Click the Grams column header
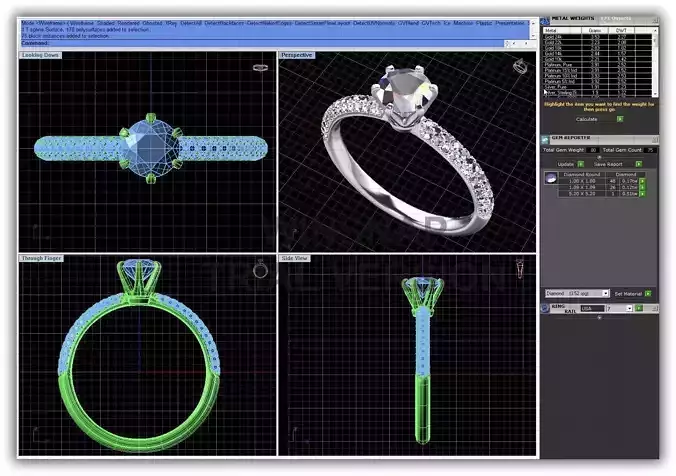The width and height of the screenshot is (676, 476). (595, 31)
